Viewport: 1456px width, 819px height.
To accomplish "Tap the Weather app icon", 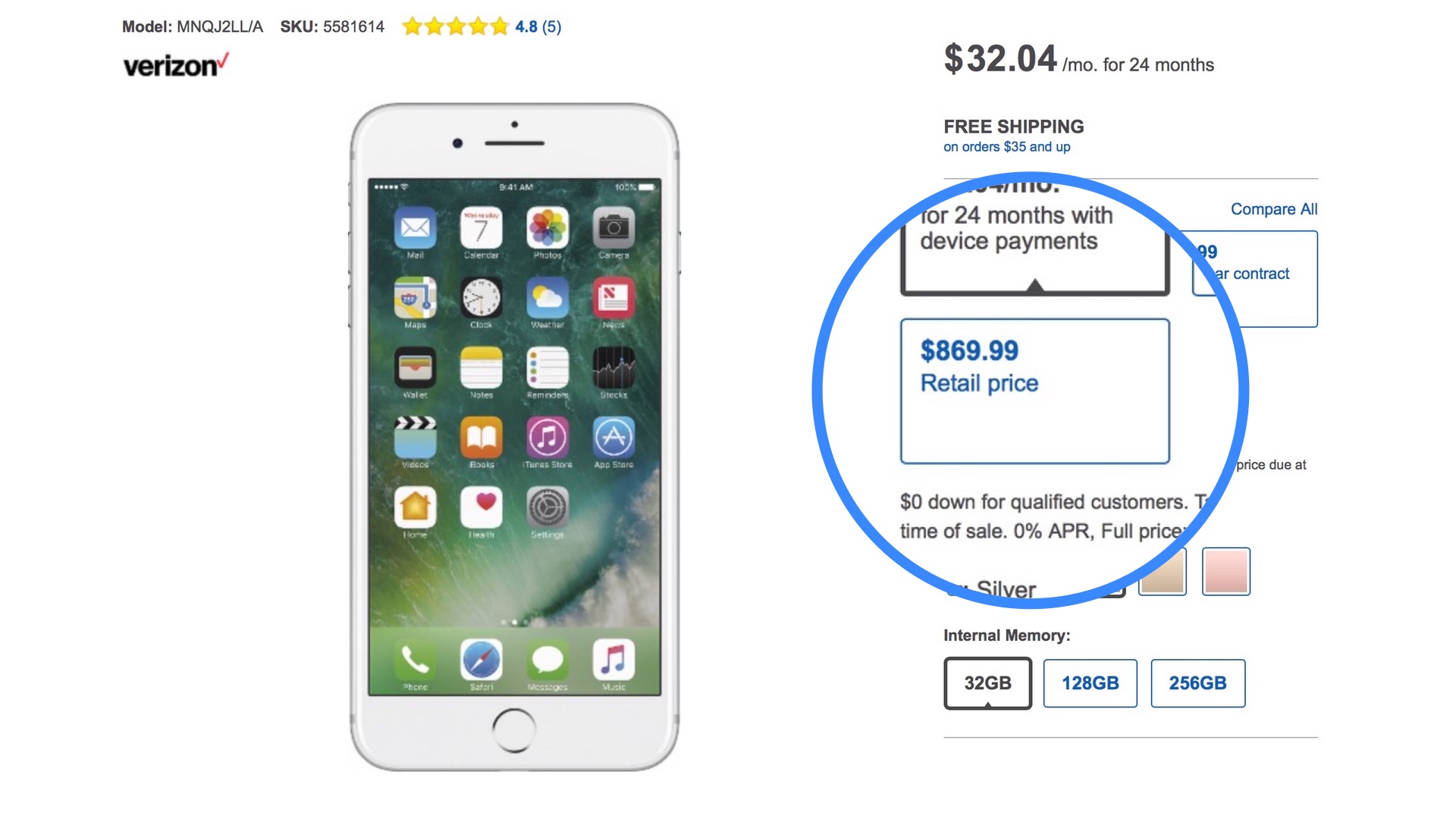I will pyautogui.click(x=548, y=297).
